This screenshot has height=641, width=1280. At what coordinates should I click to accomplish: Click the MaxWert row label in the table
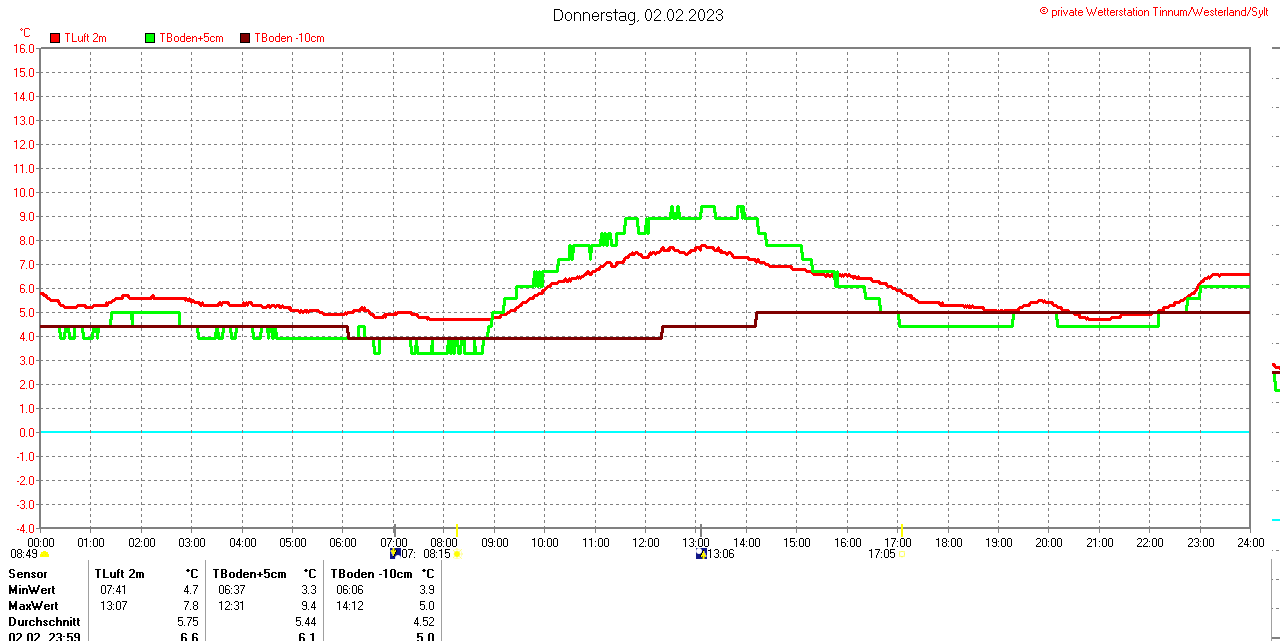point(33,606)
